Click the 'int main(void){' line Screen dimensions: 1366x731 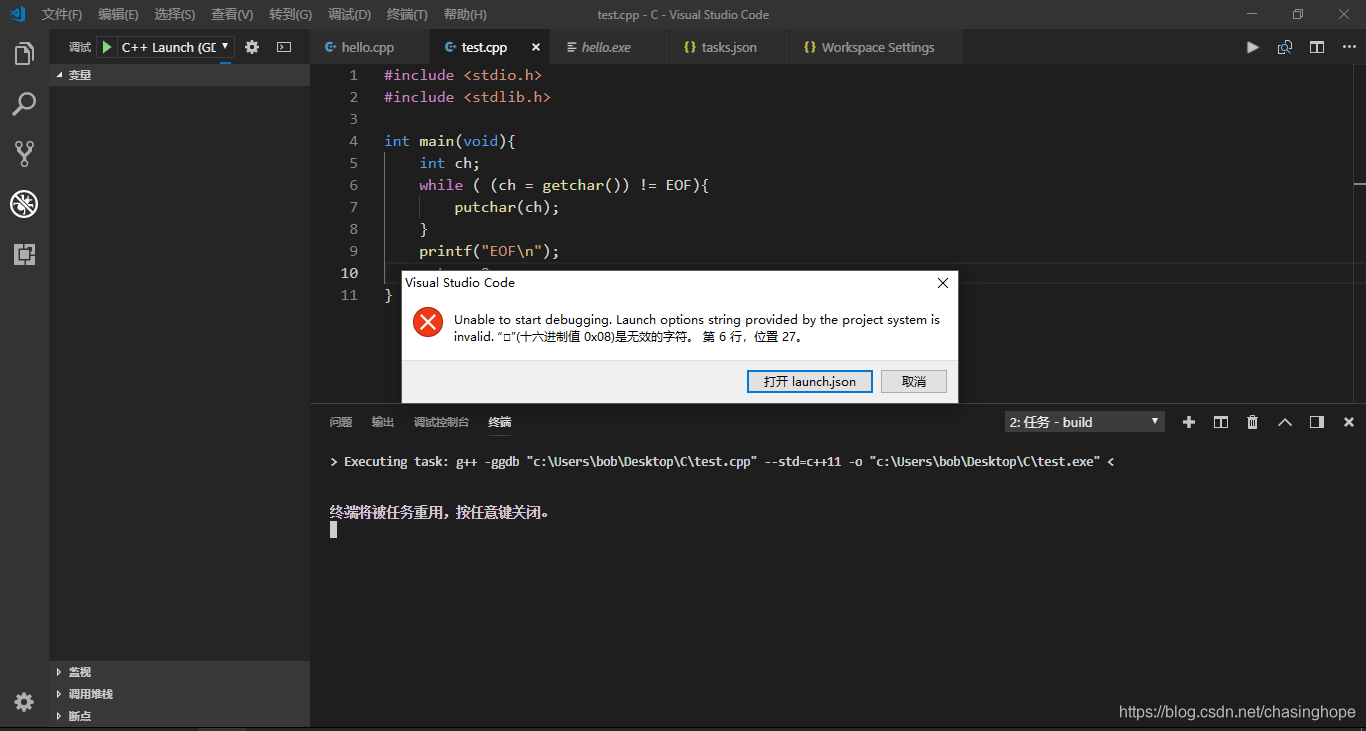[449, 141]
